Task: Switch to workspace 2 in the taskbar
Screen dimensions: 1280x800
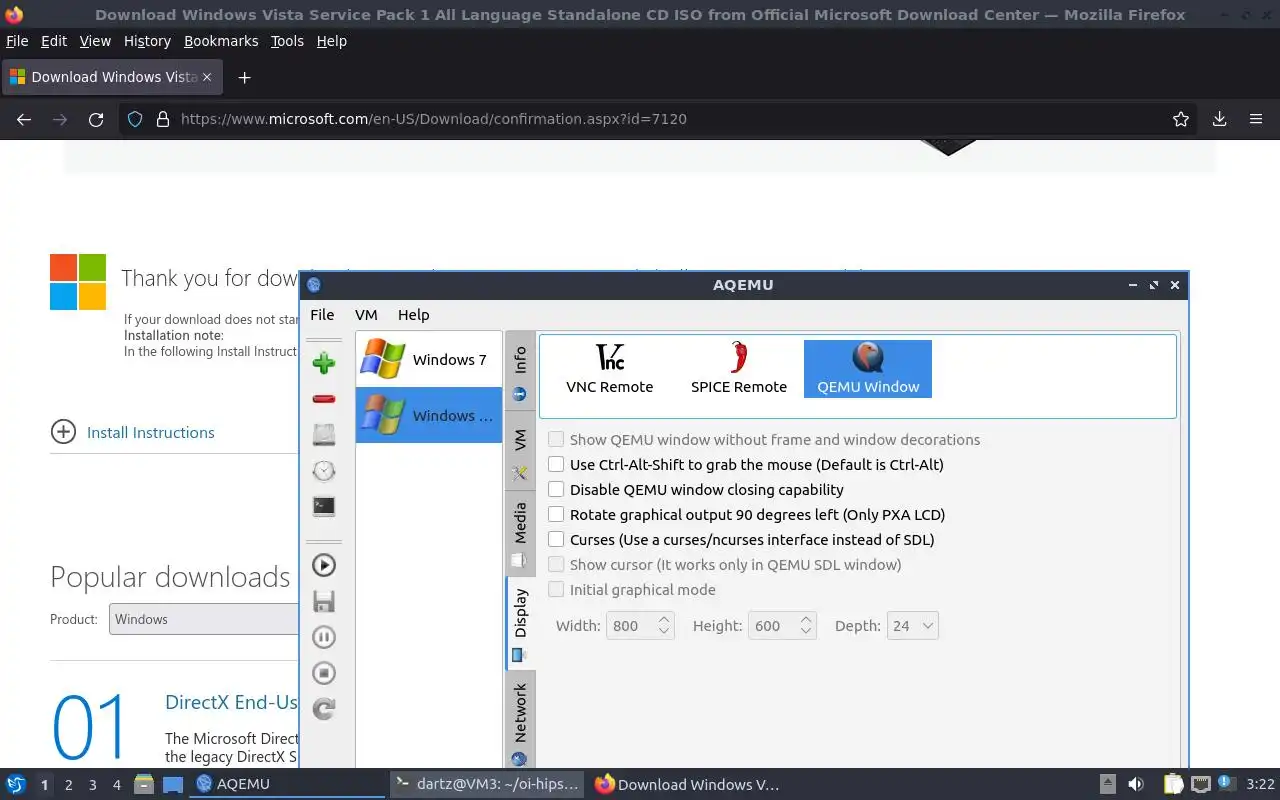Action: [x=68, y=785]
